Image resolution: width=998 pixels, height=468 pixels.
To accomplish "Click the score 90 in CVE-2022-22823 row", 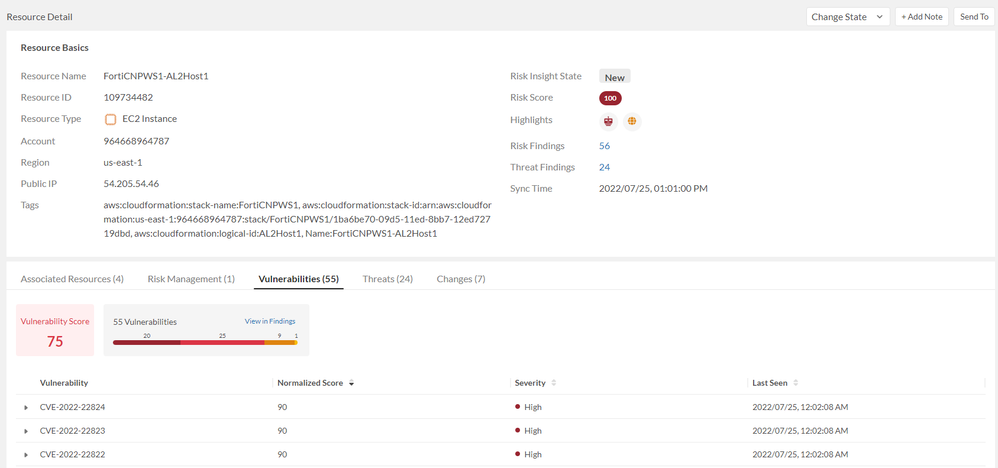I will pyautogui.click(x=283, y=431).
